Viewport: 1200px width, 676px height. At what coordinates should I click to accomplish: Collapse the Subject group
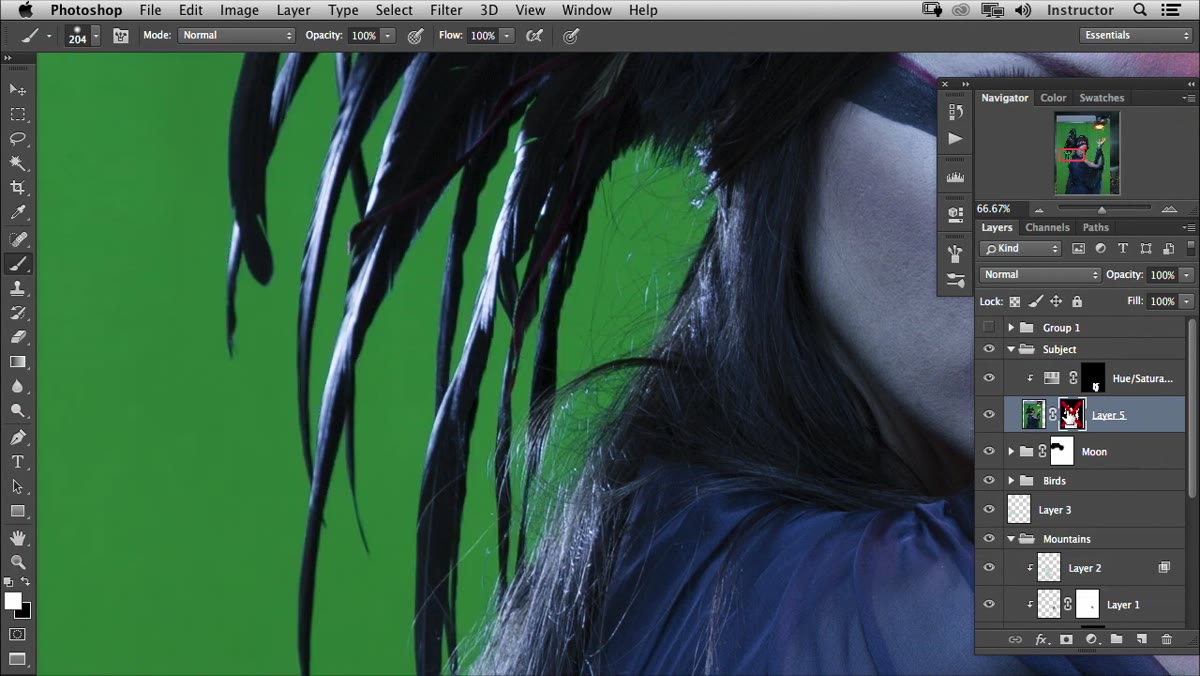pyautogui.click(x=1011, y=350)
